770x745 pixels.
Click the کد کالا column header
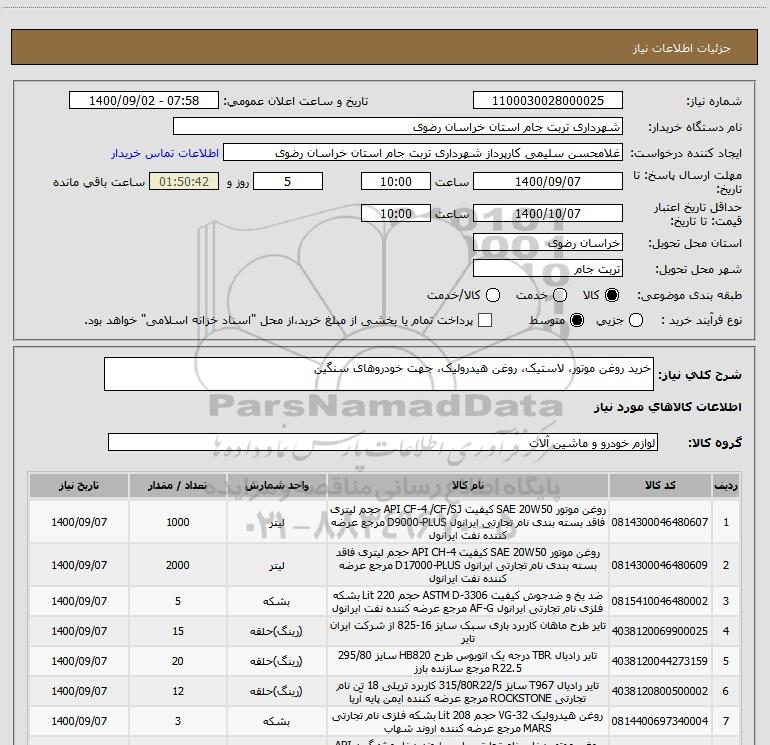coord(660,486)
